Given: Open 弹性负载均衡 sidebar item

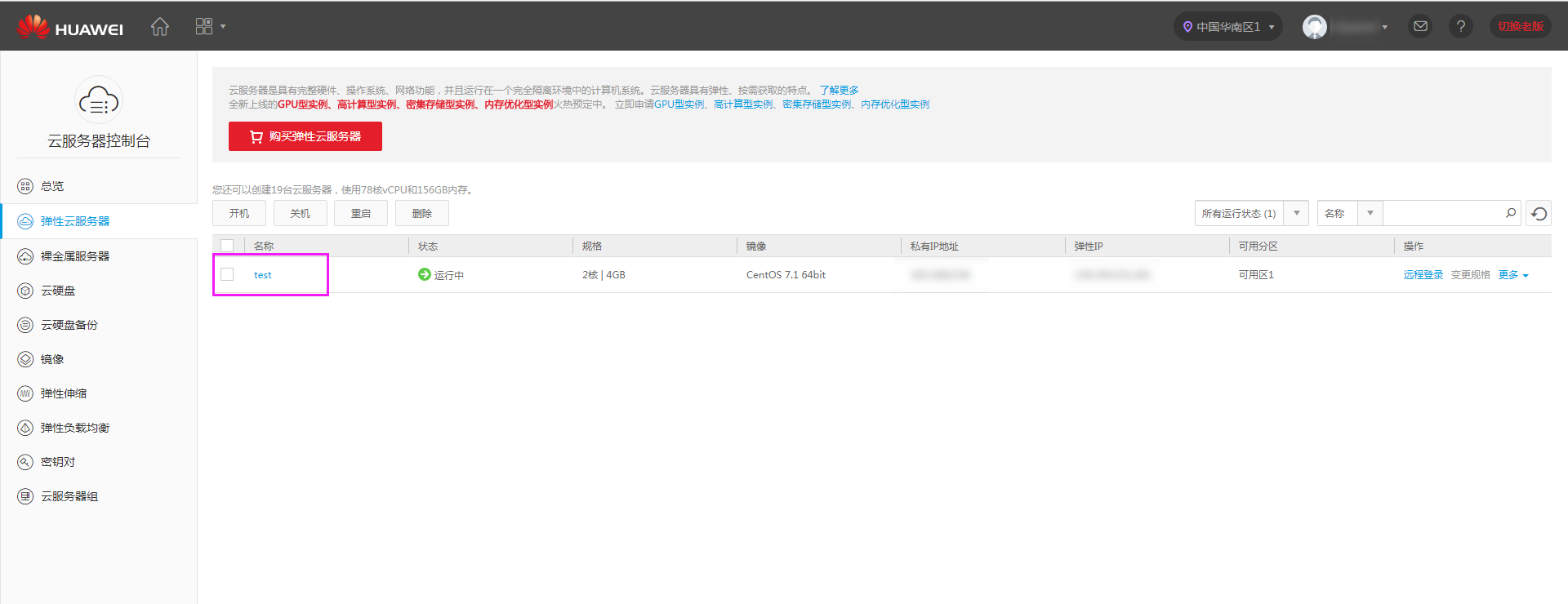Looking at the screenshot, I should 74,428.
